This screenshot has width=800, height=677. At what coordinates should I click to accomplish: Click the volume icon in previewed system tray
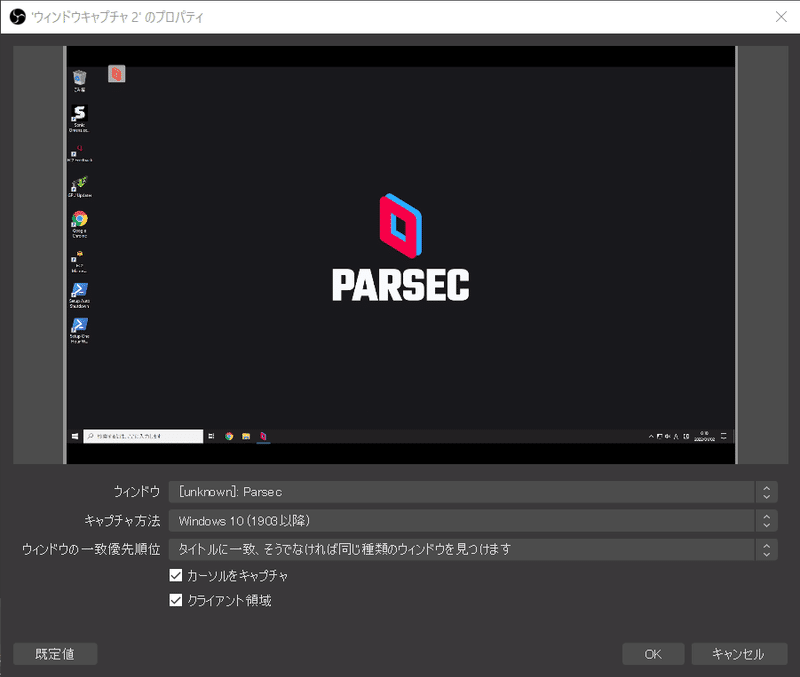(x=668, y=436)
